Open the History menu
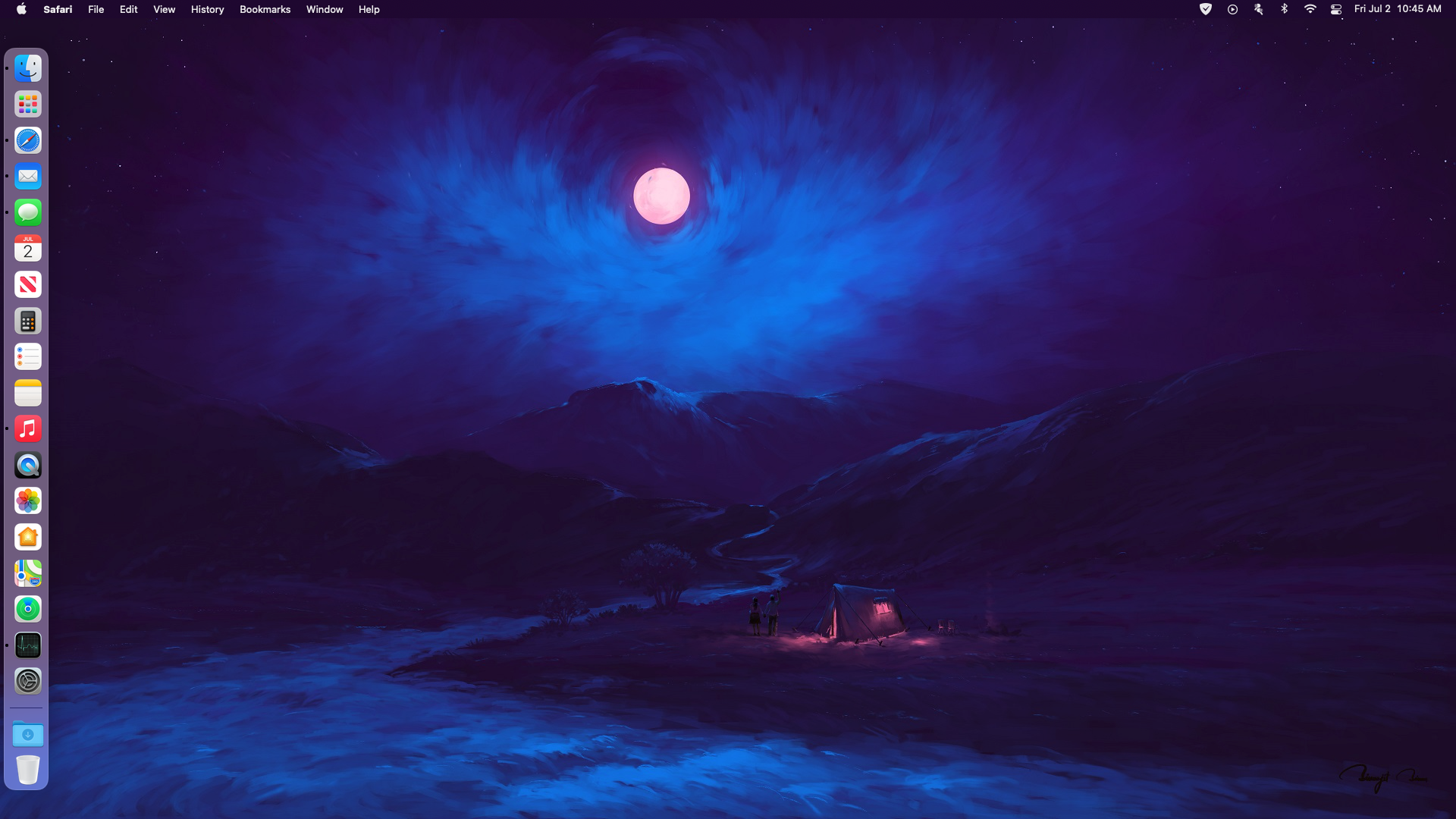1456x819 pixels. click(x=207, y=9)
